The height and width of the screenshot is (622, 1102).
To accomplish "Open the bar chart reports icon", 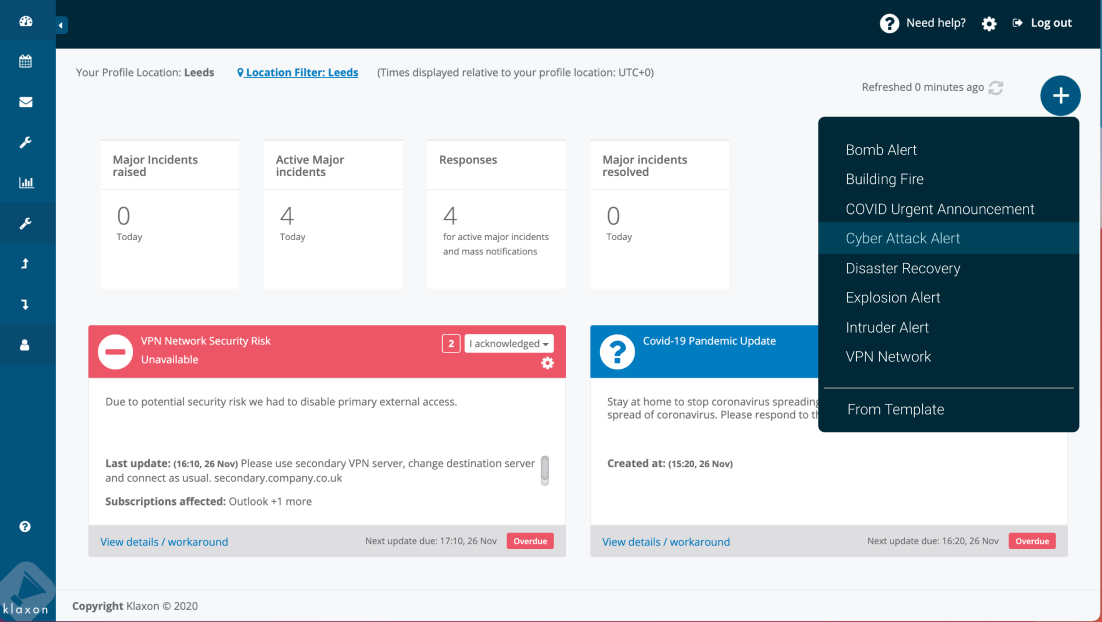I will (26, 183).
